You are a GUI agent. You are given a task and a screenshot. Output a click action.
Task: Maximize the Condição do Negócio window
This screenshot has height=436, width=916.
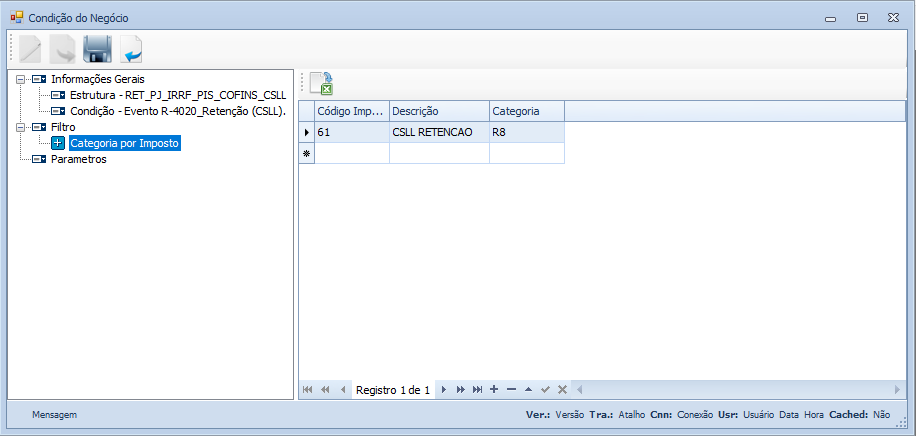pos(862,18)
